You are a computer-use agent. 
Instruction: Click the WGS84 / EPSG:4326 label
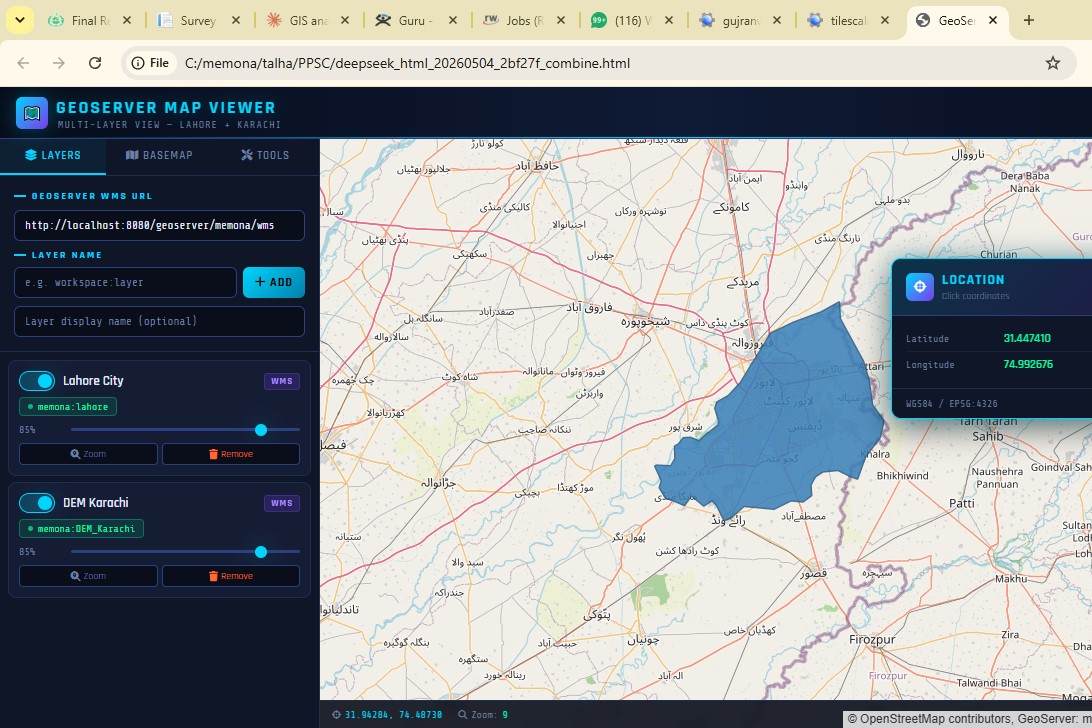pos(951,403)
